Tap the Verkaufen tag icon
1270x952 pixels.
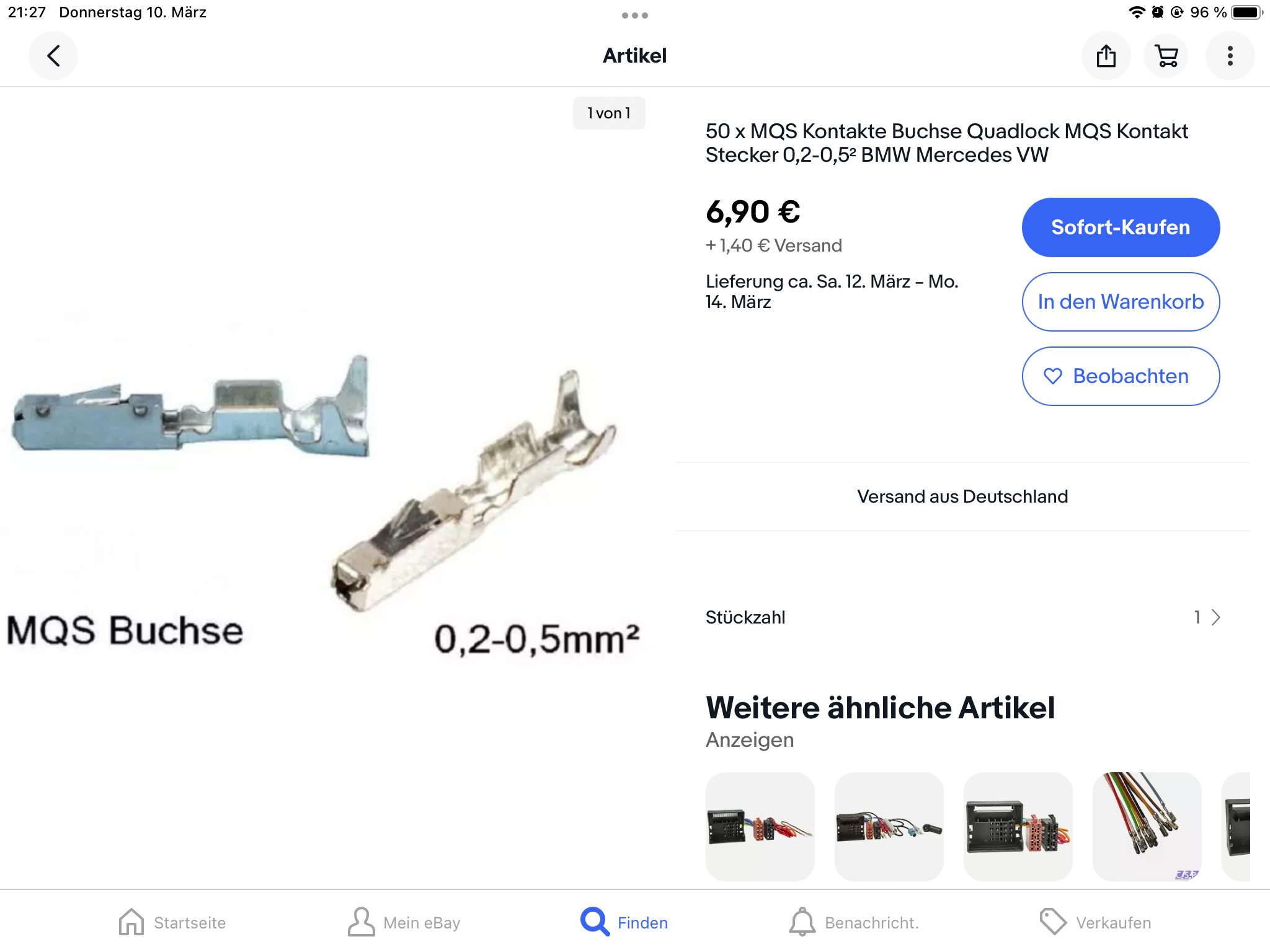point(1095,922)
